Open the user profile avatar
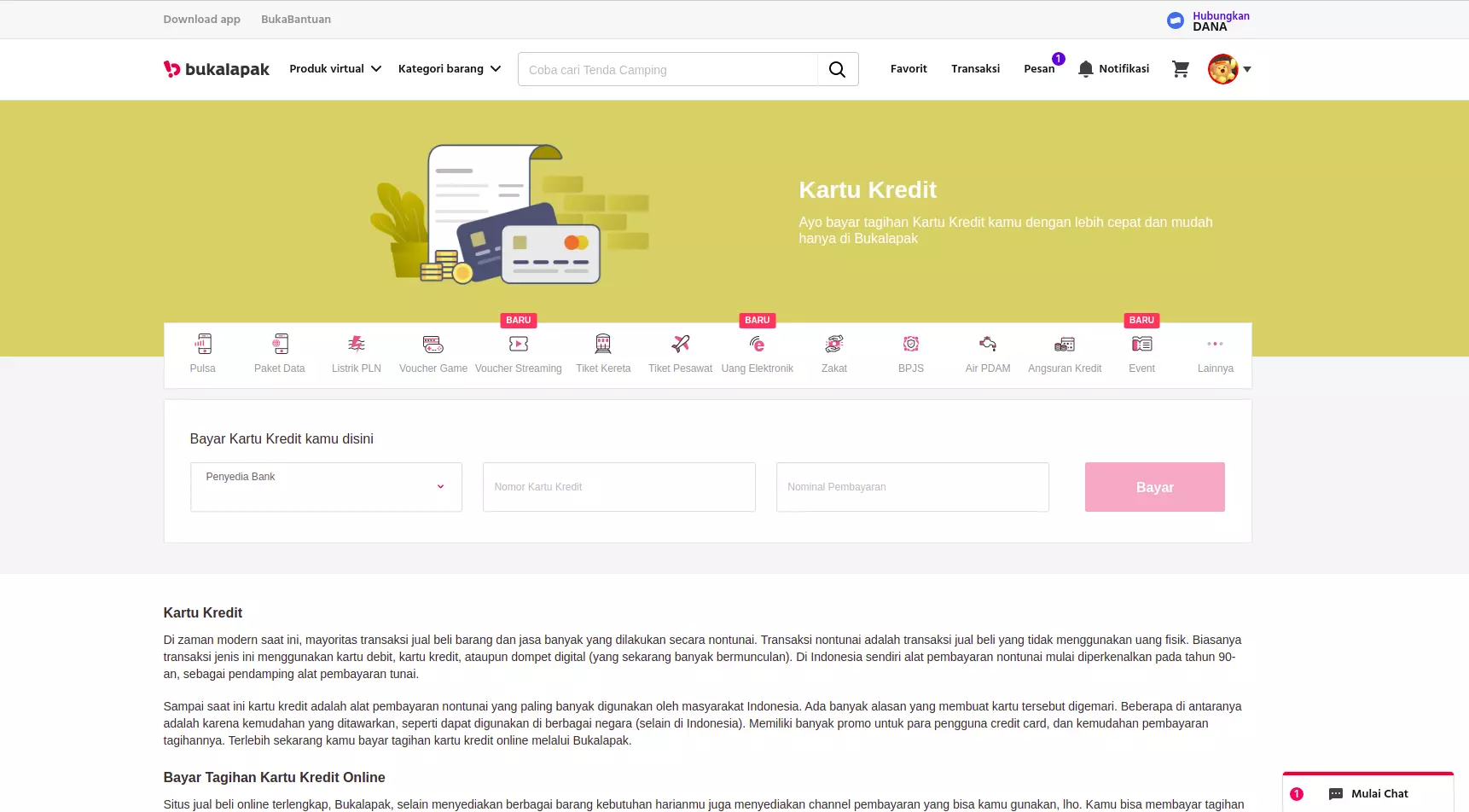The height and width of the screenshot is (812, 1469). pyautogui.click(x=1222, y=69)
